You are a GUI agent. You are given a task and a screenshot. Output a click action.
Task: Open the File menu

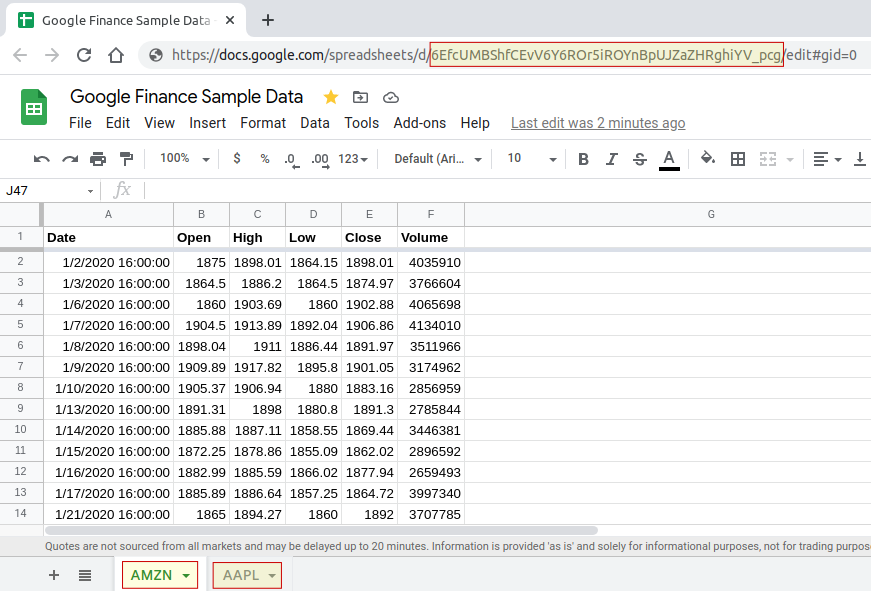pos(81,123)
